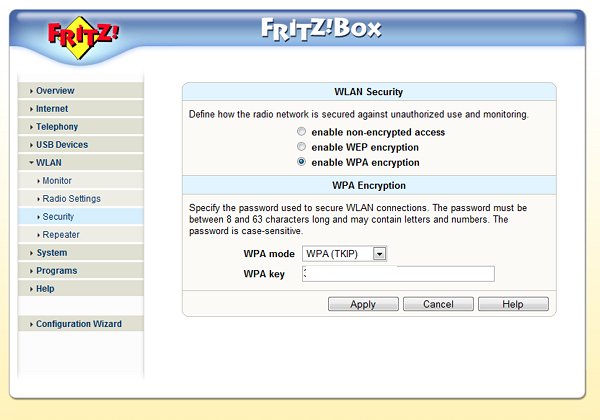600x420 pixels.
Task: Open the WPA mode dropdown
Action: coord(344,254)
